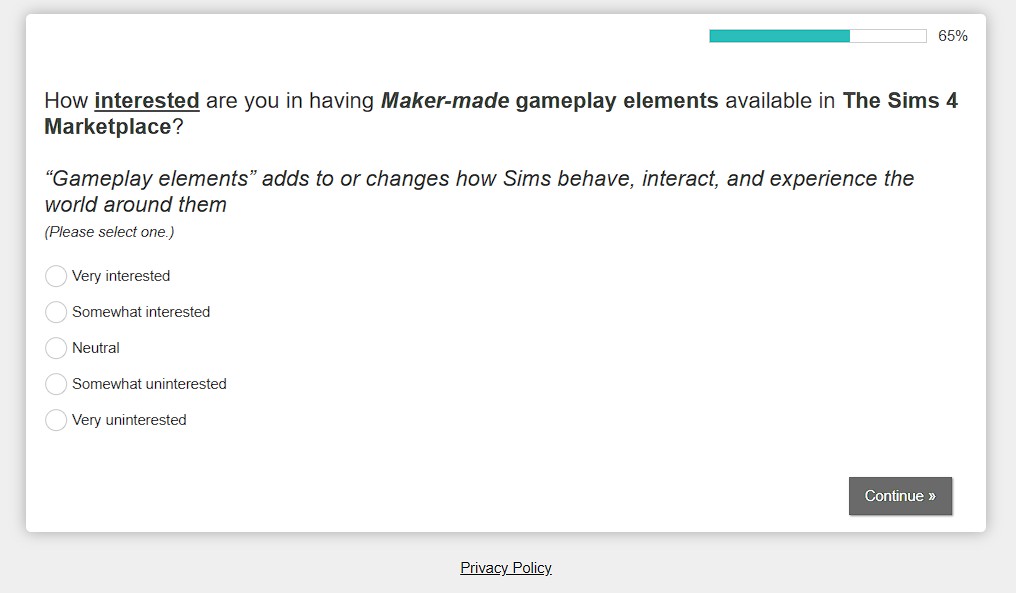
Task: Click the "Neutral" option label text
Action: (x=96, y=348)
